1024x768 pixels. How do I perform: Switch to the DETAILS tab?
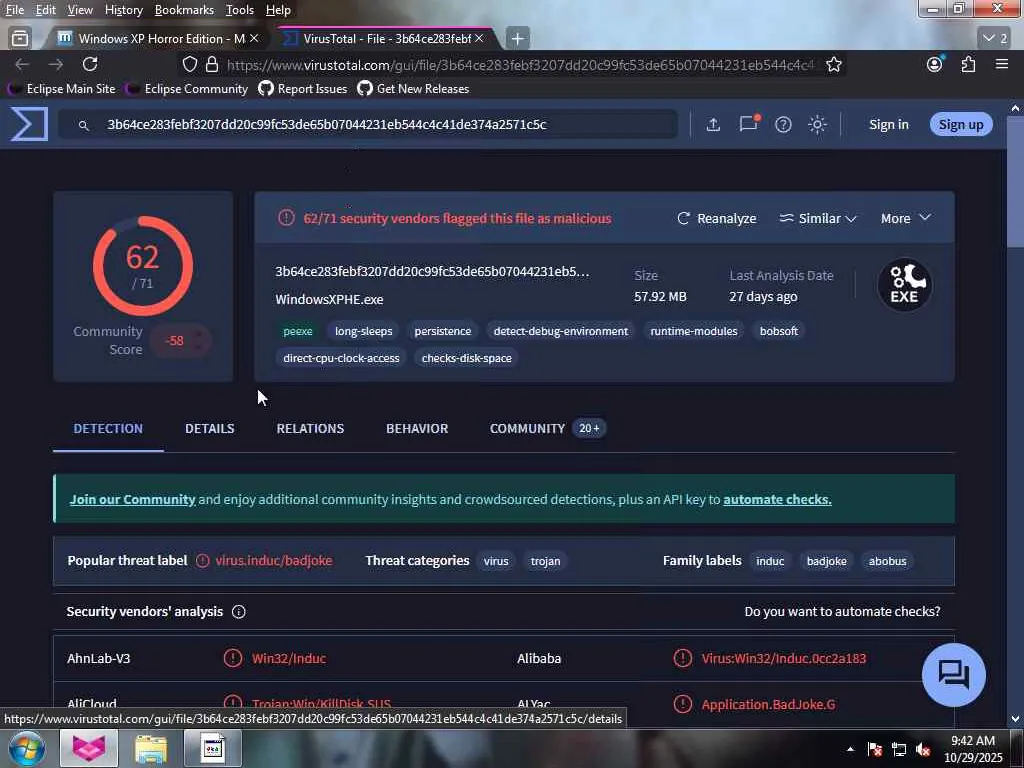coord(210,428)
